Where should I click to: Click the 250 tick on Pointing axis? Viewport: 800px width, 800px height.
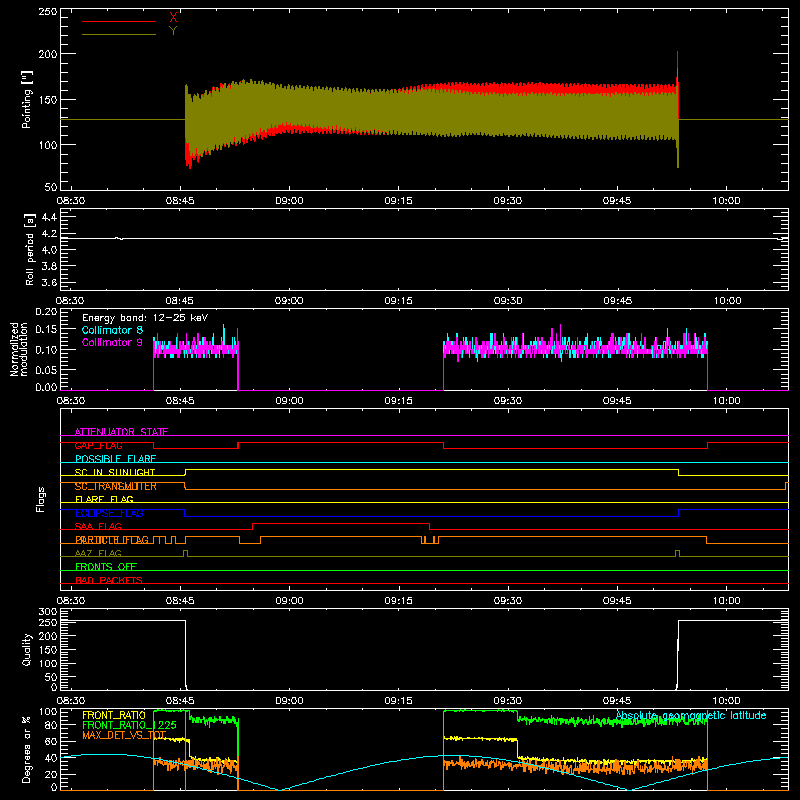pyautogui.click(x=48, y=12)
